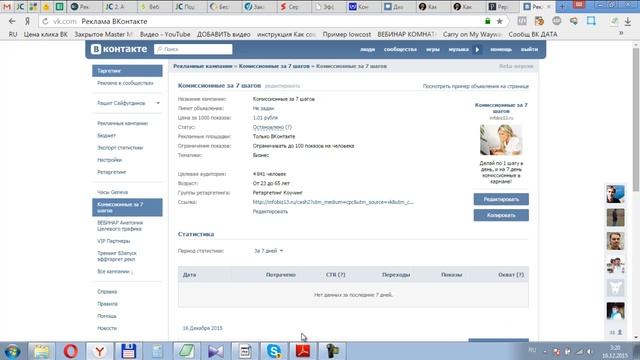Open the За 7 дней period dropdown
The width and height of the screenshot is (640, 360).
(268, 251)
